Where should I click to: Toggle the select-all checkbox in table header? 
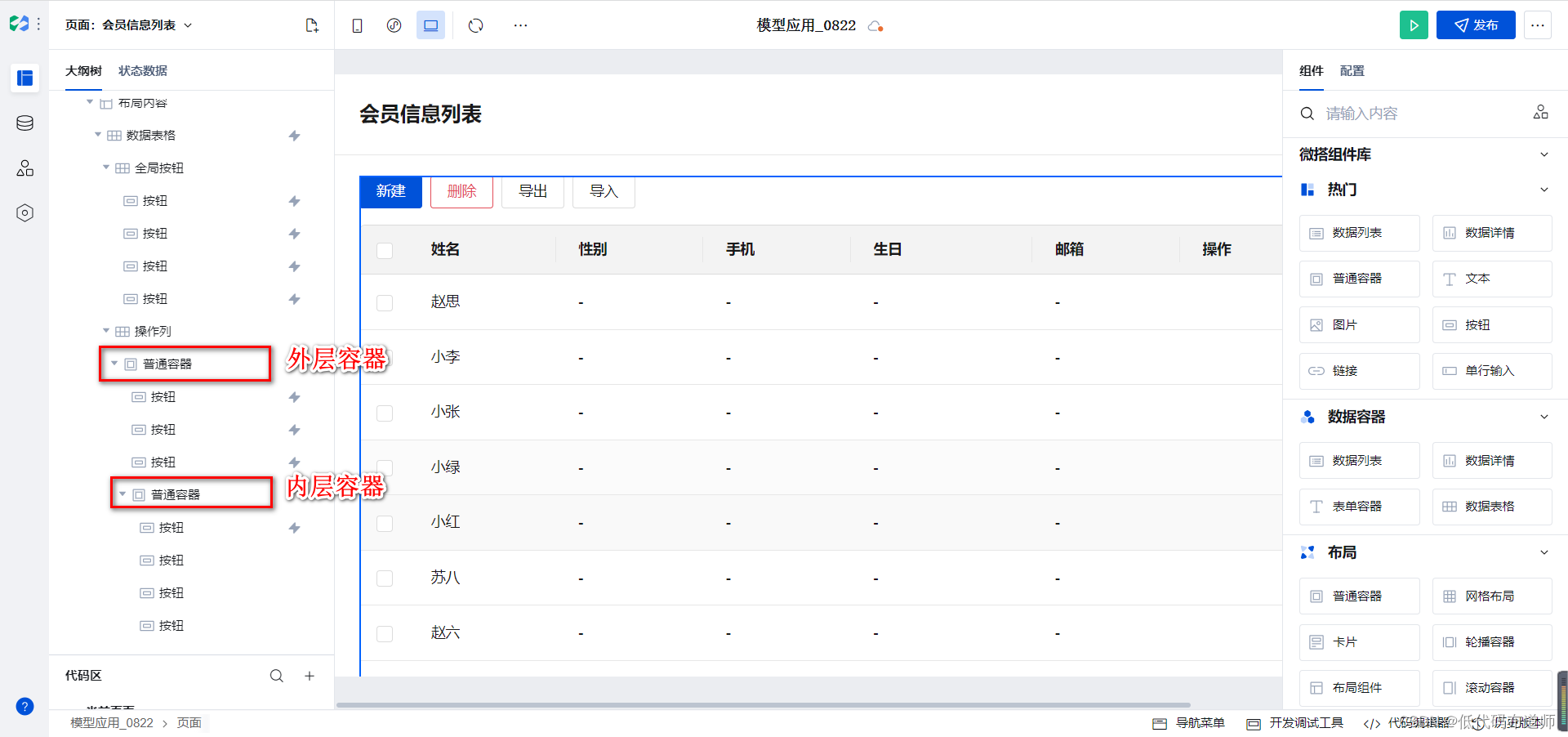[385, 250]
